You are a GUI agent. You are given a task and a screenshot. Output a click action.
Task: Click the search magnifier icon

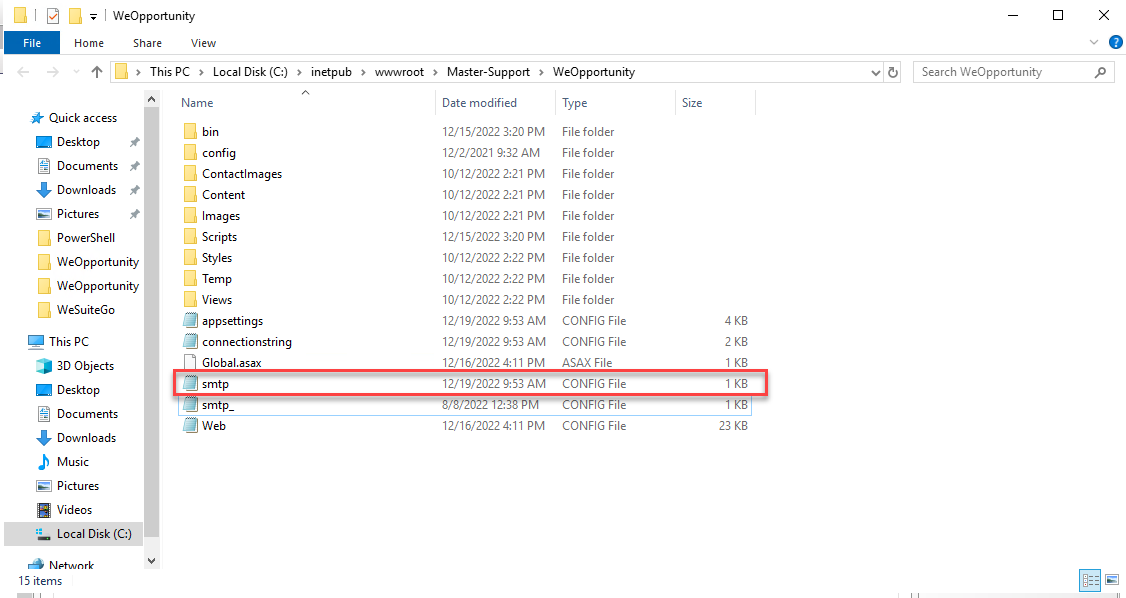click(1099, 72)
